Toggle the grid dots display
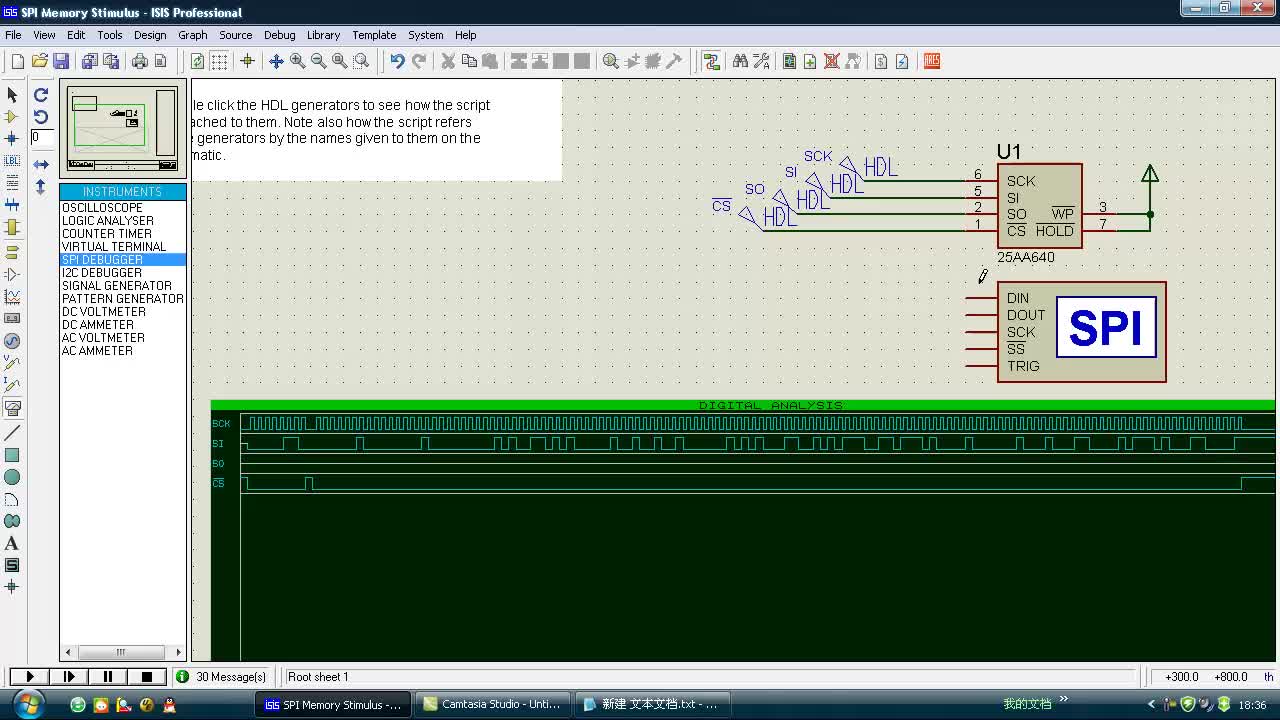1280x720 pixels. pyautogui.click(x=219, y=61)
